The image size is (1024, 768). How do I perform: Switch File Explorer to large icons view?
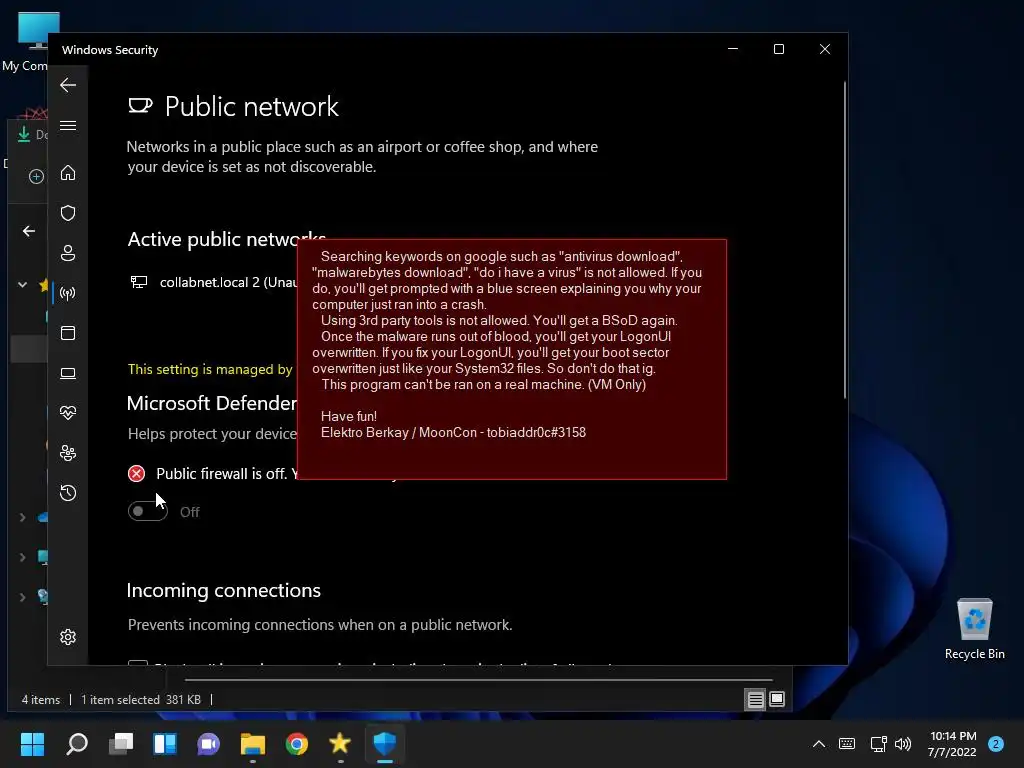pyautogui.click(x=777, y=699)
